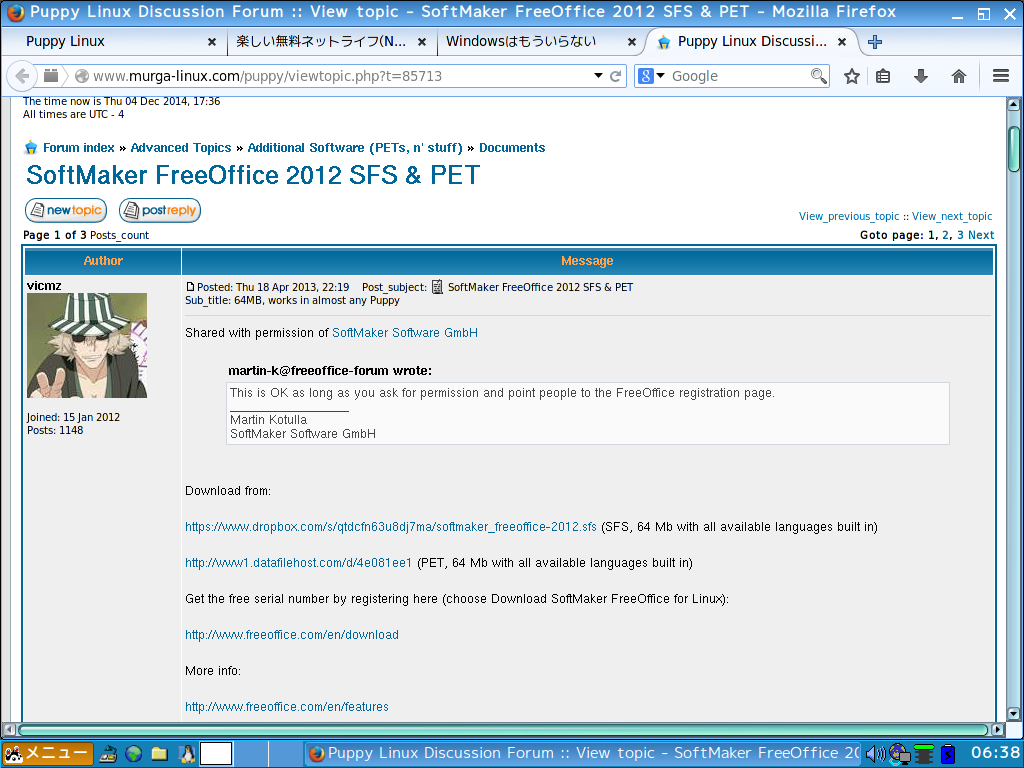
Task: Close the Puppy Linux tab
Action: [212, 42]
